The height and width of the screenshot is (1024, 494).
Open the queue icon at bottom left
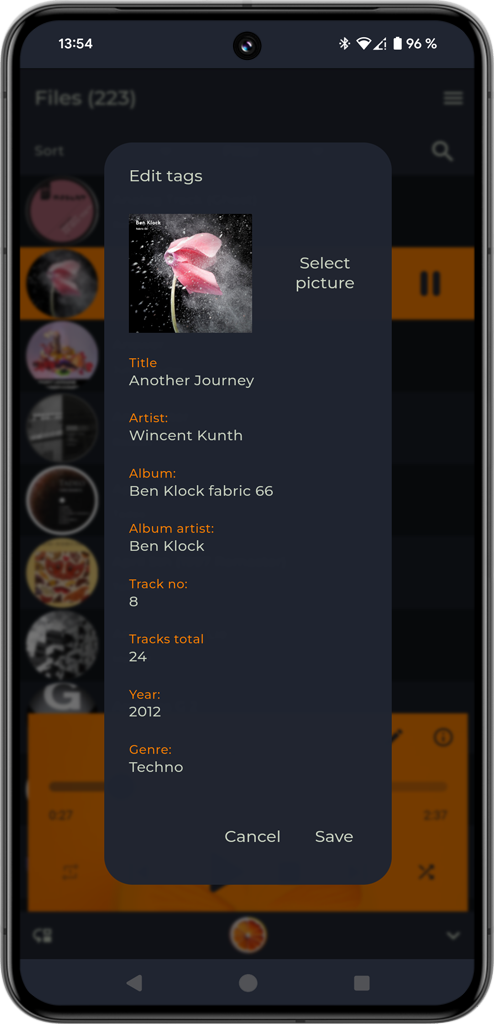tap(43, 935)
